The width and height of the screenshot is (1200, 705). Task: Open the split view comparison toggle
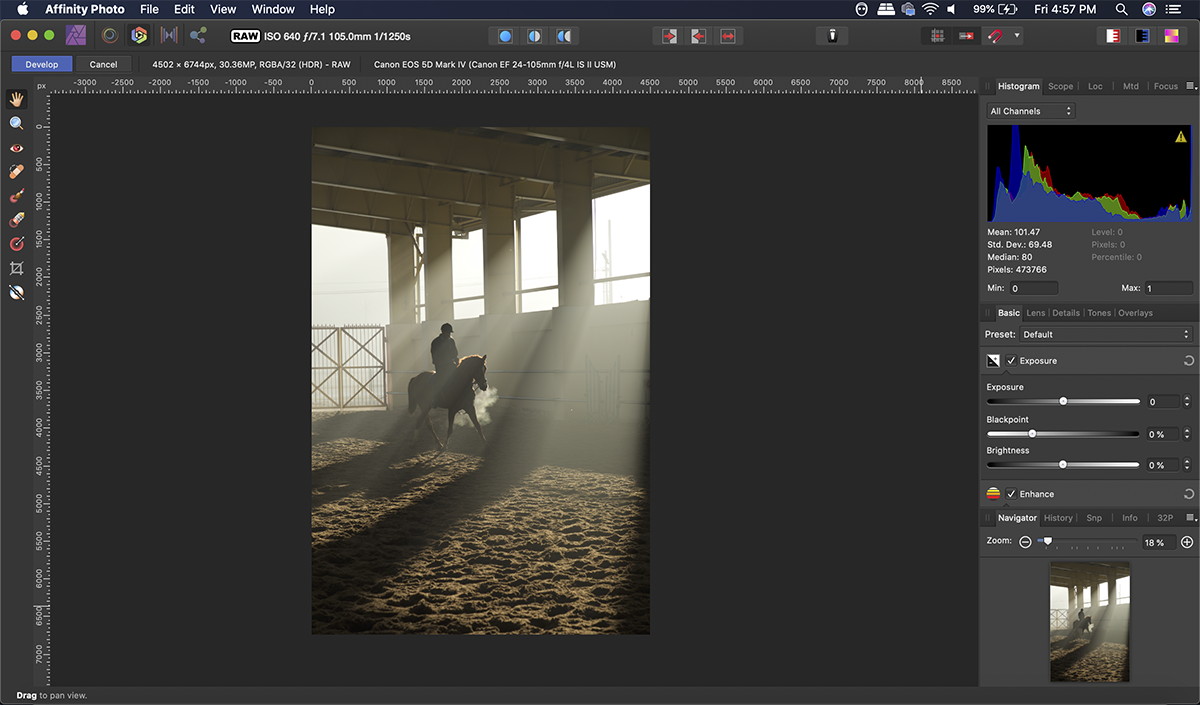point(534,35)
